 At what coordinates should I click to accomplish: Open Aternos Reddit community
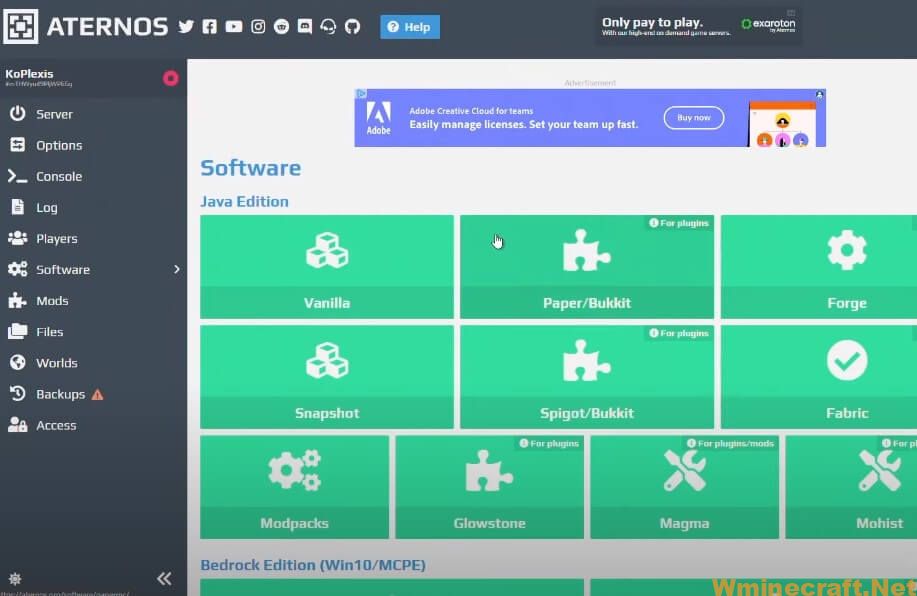click(281, 27)
